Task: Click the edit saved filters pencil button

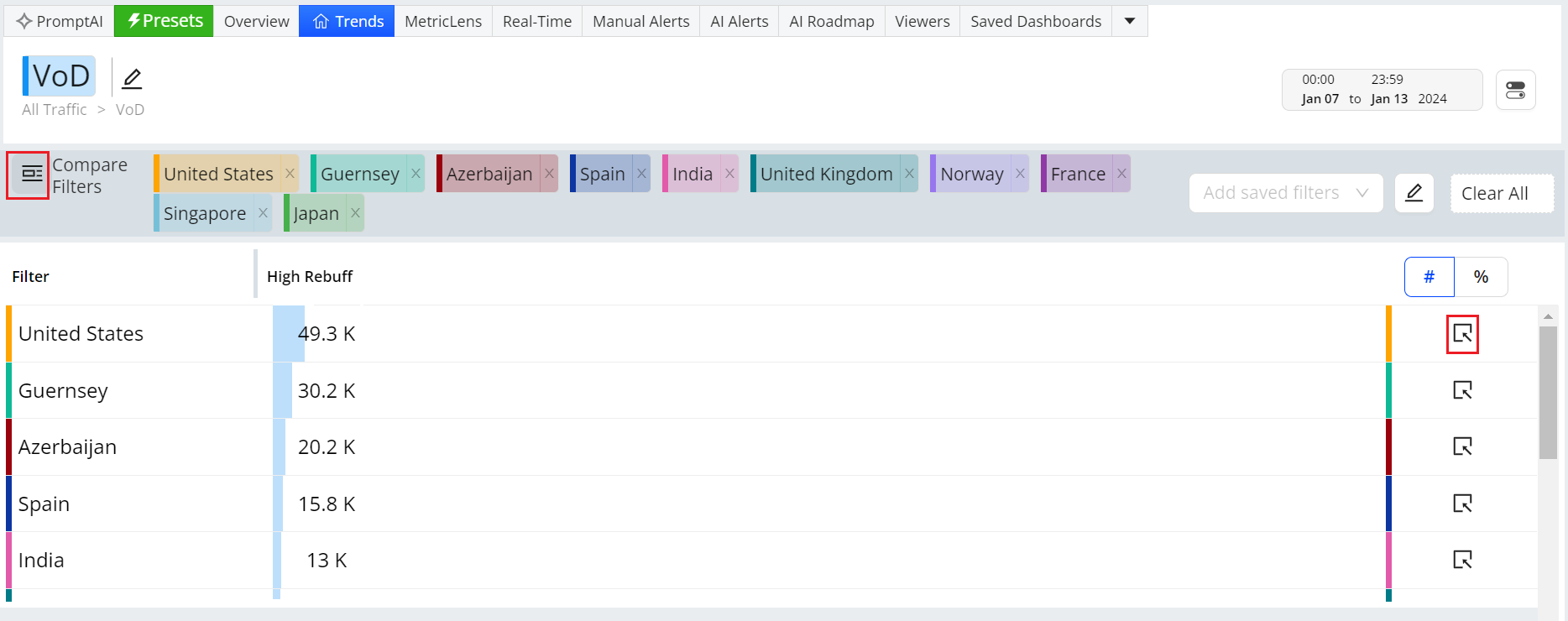Action: click(x=1414, y=193)
